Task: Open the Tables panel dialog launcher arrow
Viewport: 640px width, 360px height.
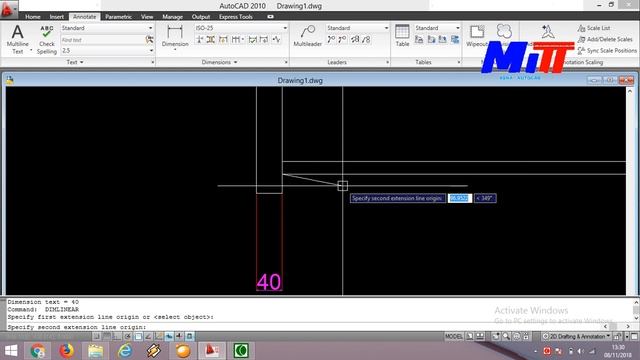Action: (459, 62)
